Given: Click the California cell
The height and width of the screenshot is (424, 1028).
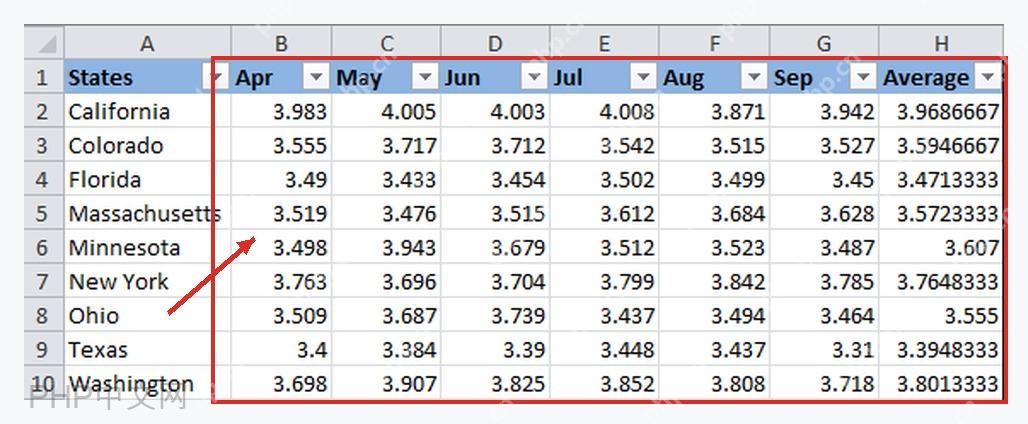Looking at the screenshot, I should click(x=148, y=111).
